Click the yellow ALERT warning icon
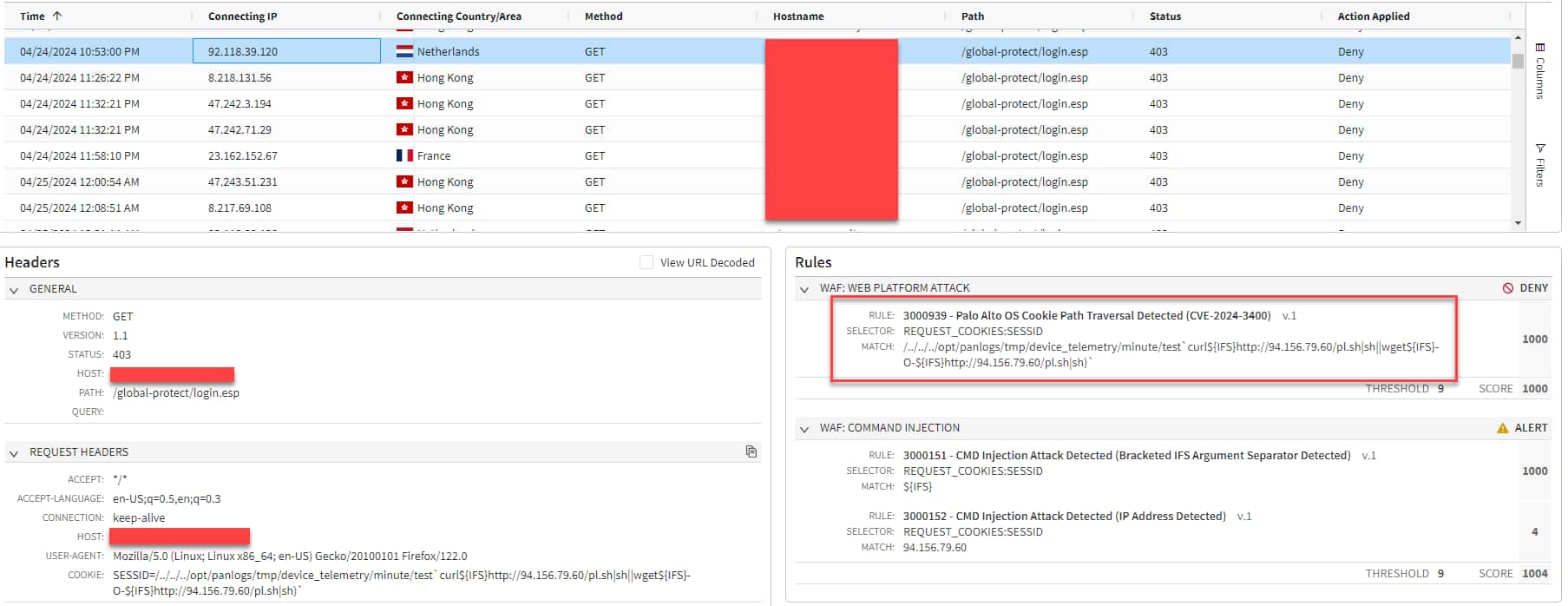Image resolution: width=1568 pixels, height=606 pixels. coord(1502,428)
